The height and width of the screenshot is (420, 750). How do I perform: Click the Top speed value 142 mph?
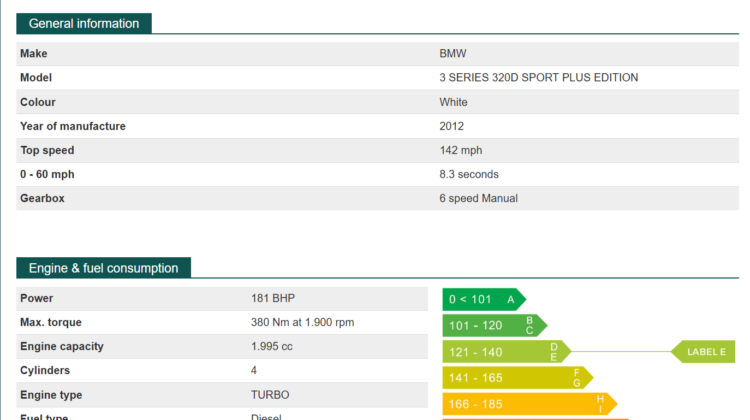[x=461, y=150]
